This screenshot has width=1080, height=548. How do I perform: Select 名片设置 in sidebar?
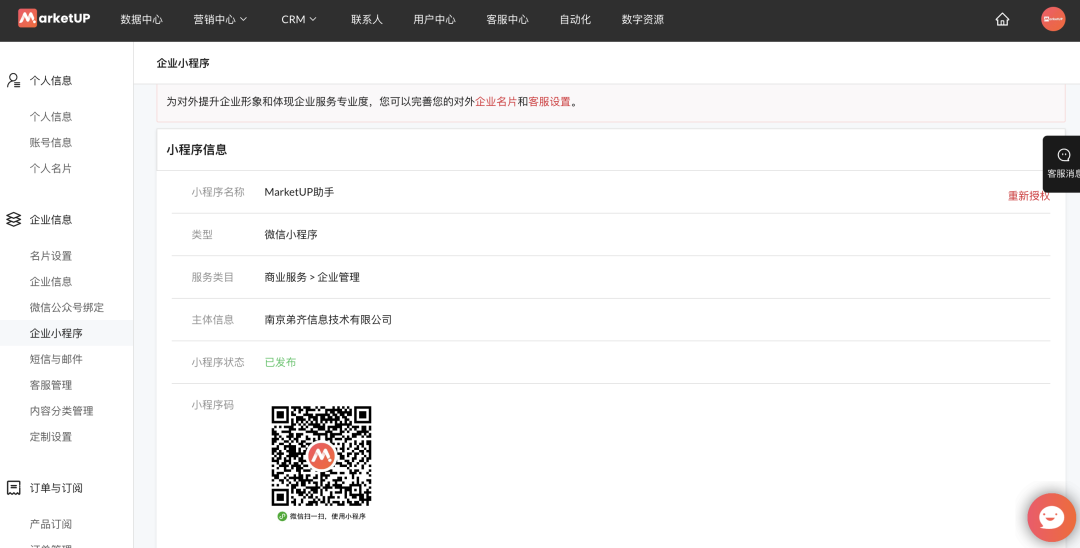click(51, 255)
